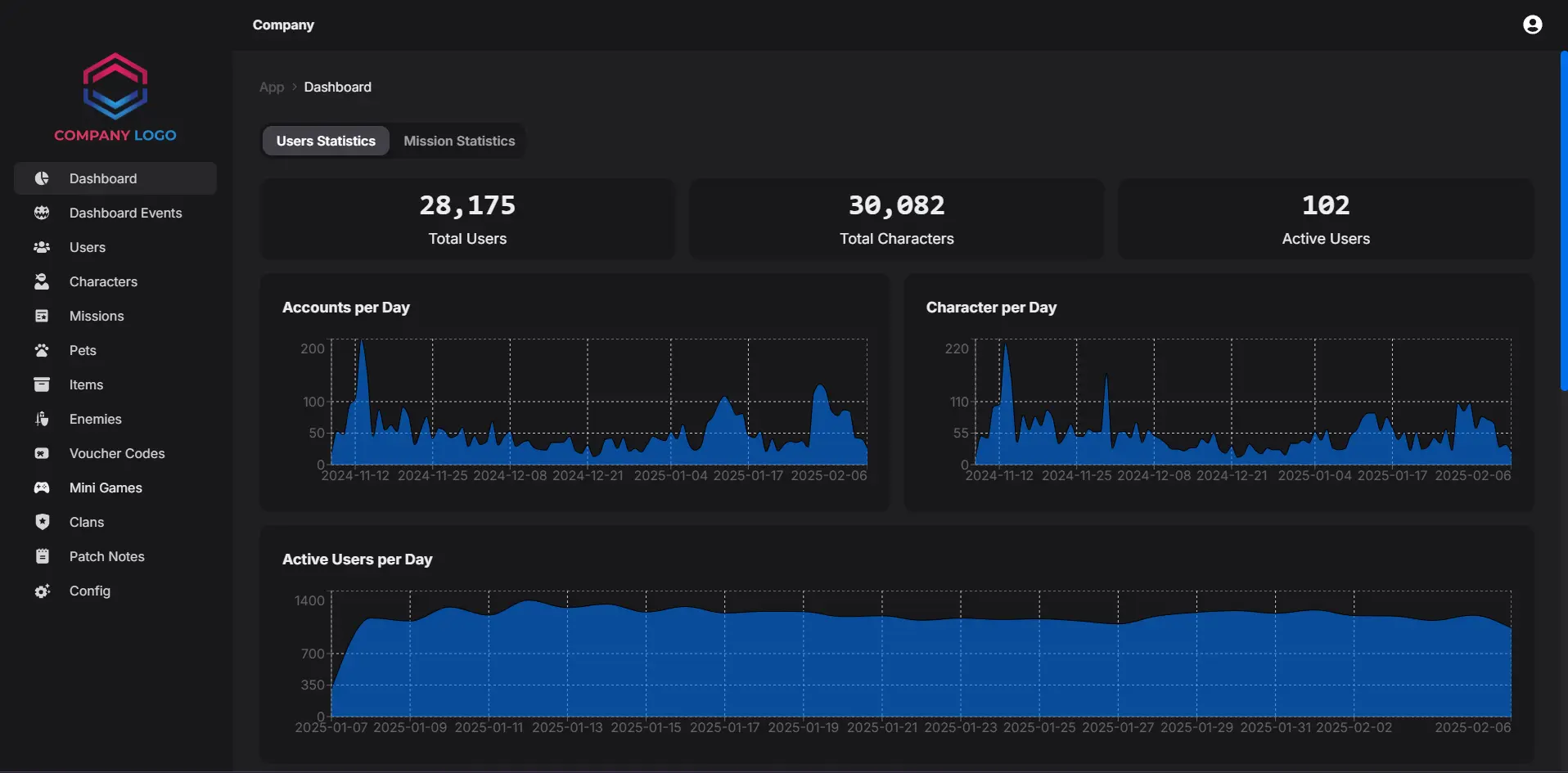The image size is (1568, 773).
Task: Click the Company logo image
Action: coord(115,97)
